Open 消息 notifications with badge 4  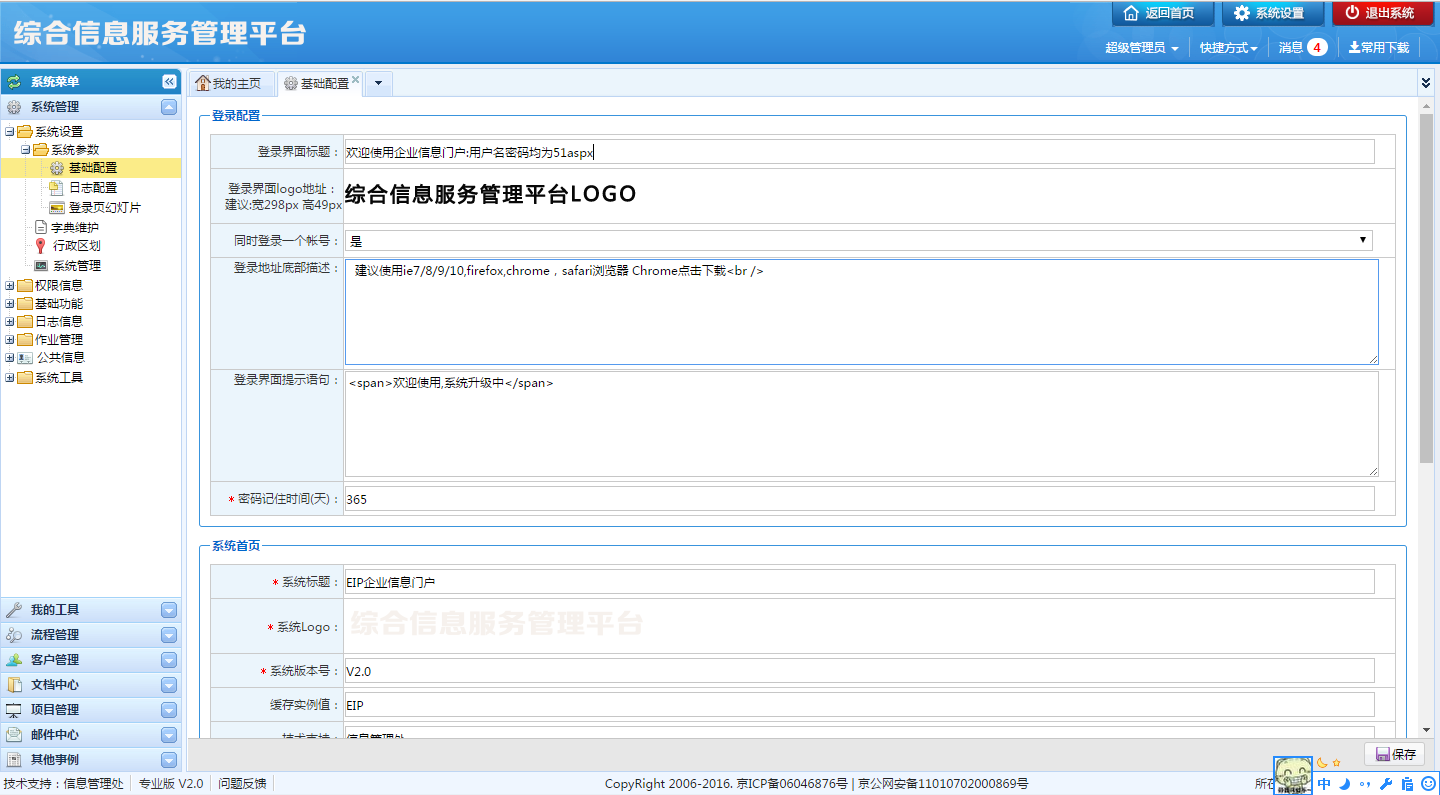coord(1302,47)
